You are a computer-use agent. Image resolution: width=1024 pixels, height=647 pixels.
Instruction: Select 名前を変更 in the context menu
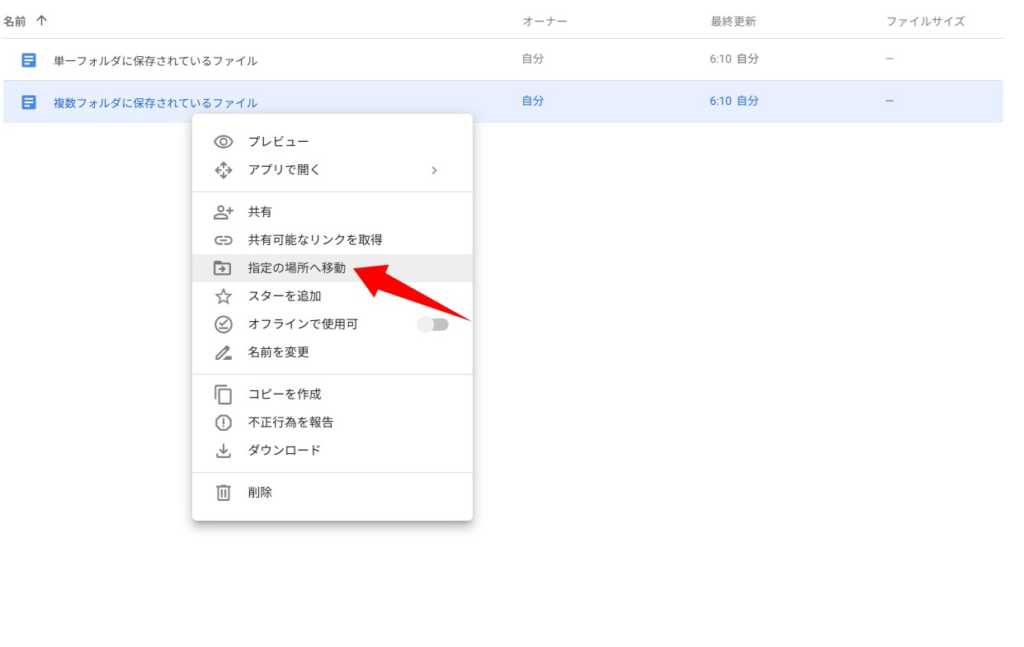click(279, 352)
